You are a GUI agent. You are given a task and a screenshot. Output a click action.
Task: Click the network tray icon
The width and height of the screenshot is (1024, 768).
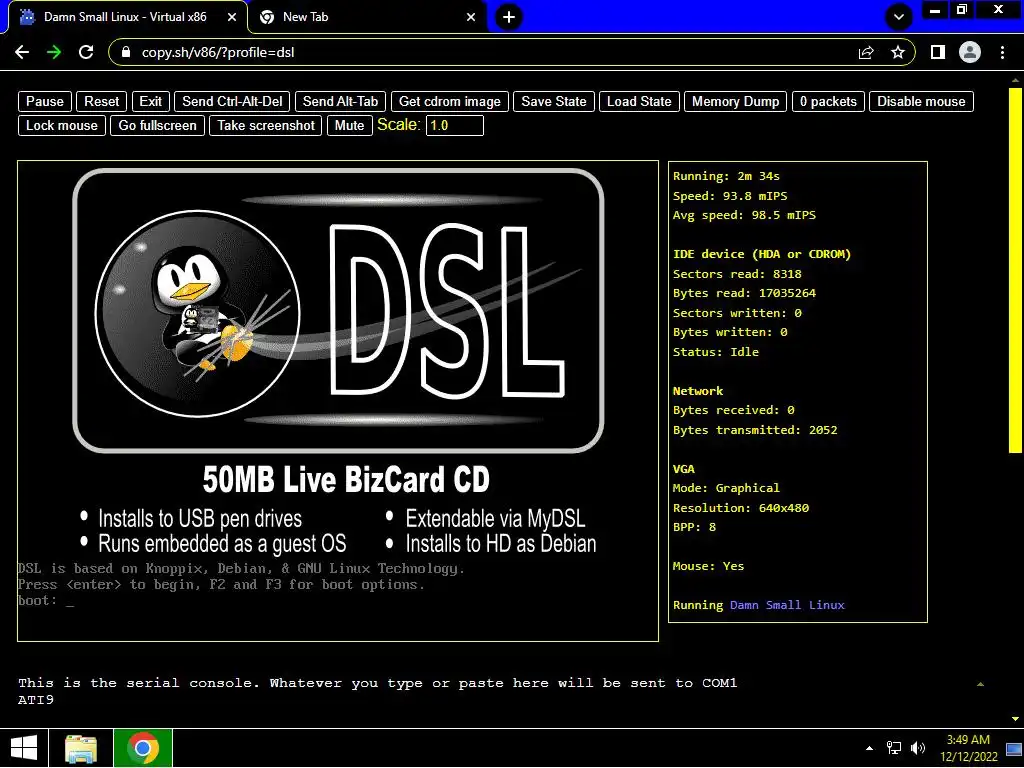click(893, 748)
